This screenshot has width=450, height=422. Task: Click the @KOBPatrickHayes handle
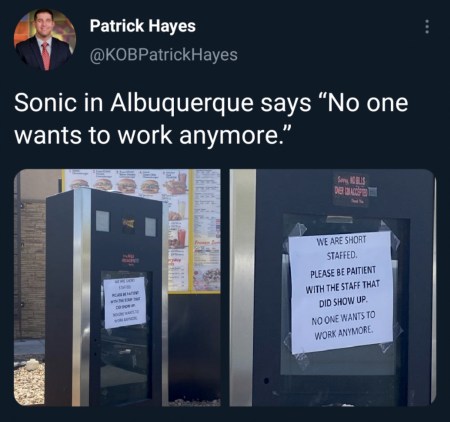[x=164, y=55]
